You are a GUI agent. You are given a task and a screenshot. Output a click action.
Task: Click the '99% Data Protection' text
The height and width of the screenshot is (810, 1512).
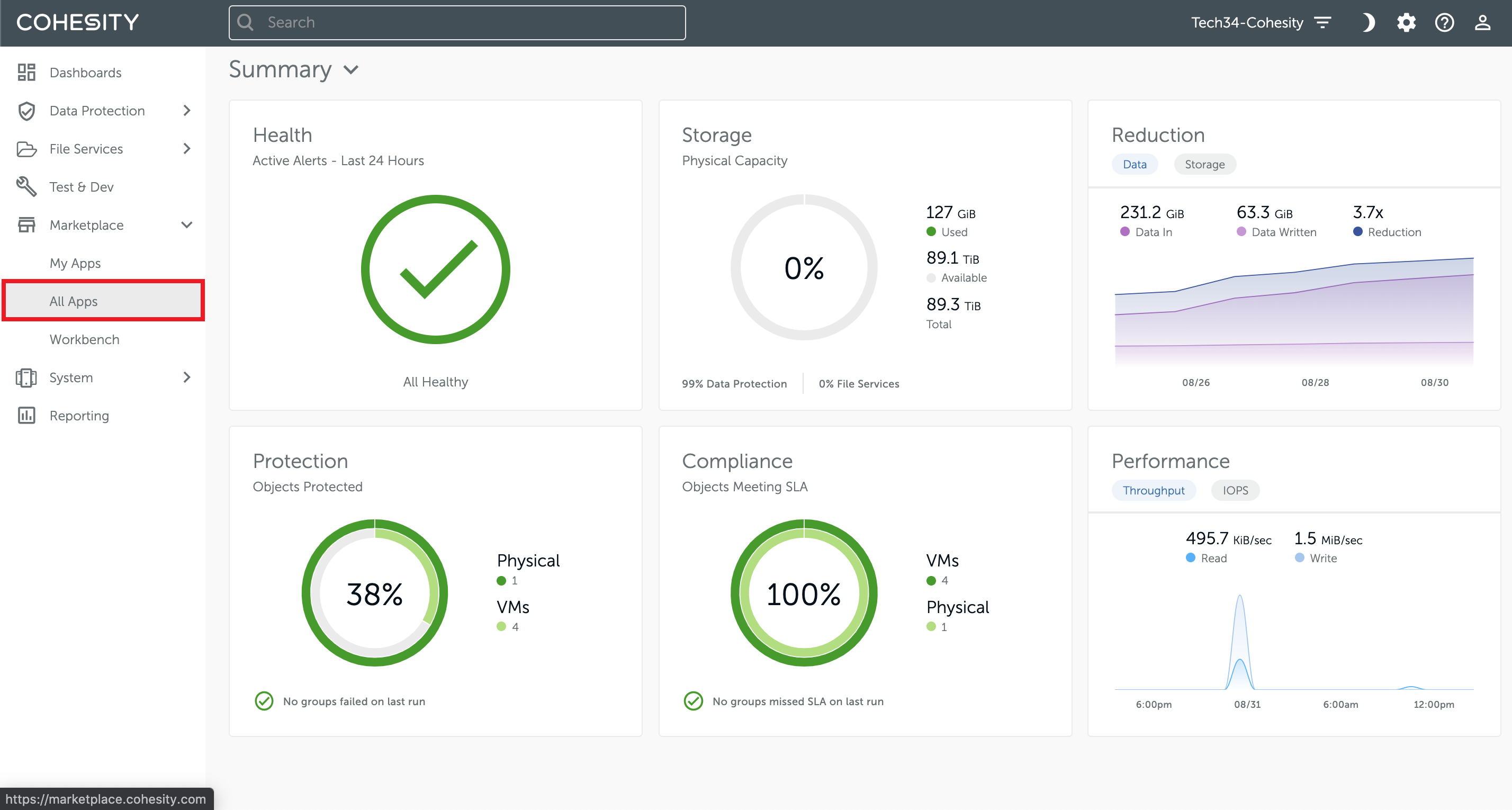click(734, 383)
